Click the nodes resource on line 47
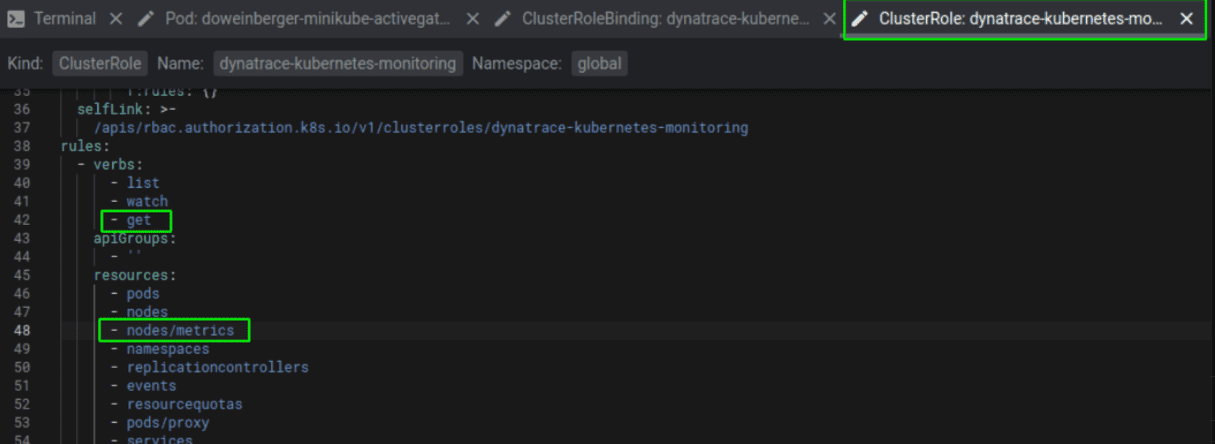The image size is (1215, 444). click(147, 312)
